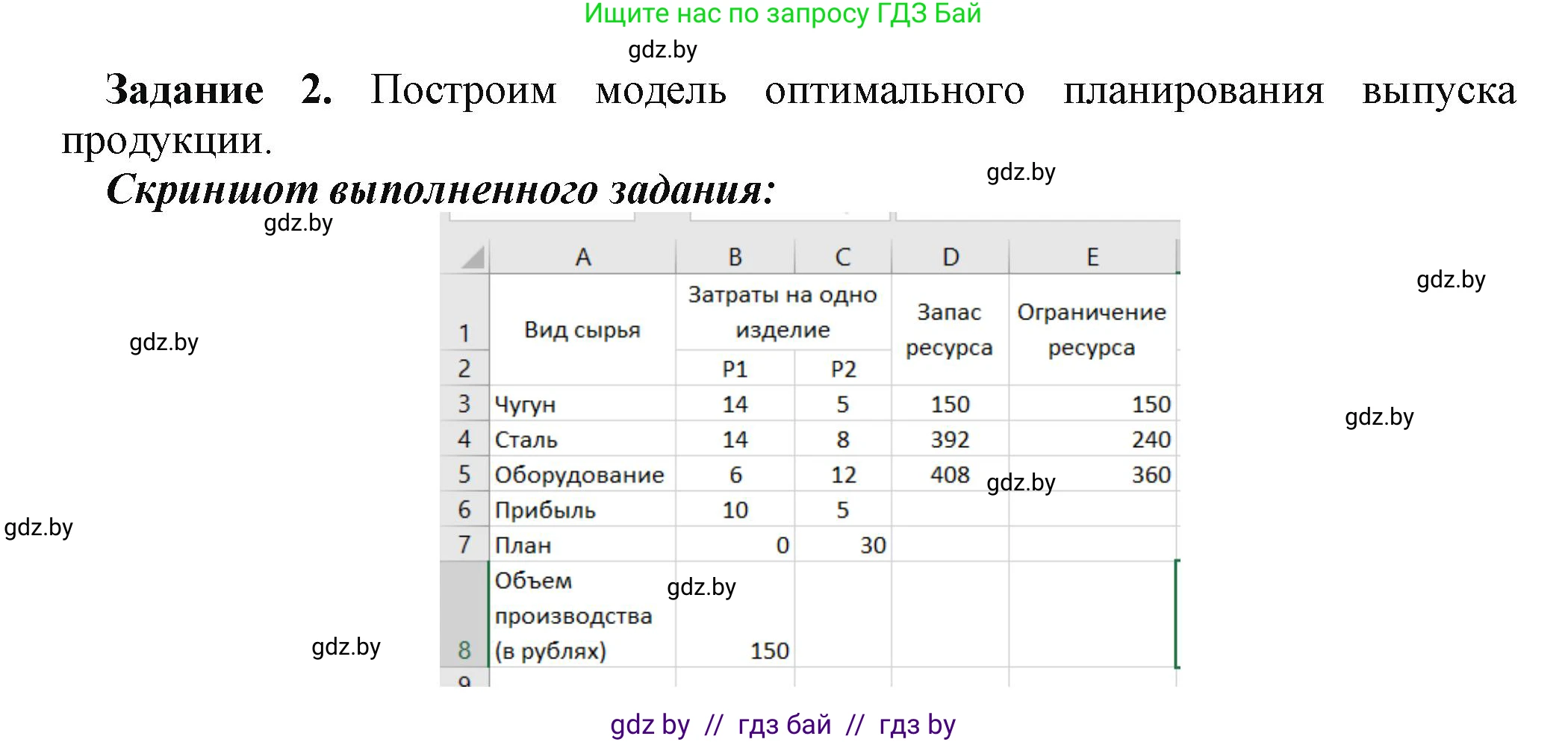Select the 'Вид сырья' header cell
The image size is (1568, 742).
click(x=584, y=331)
